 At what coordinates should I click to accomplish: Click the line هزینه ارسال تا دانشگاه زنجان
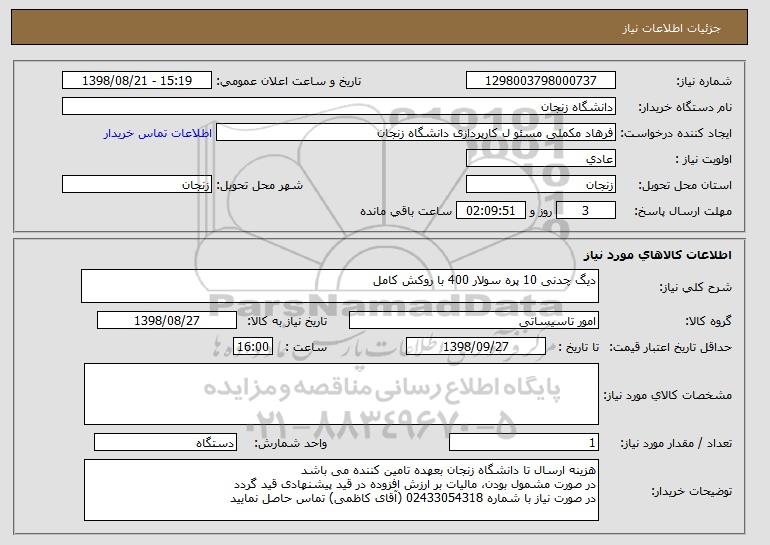tap(448, 470)
